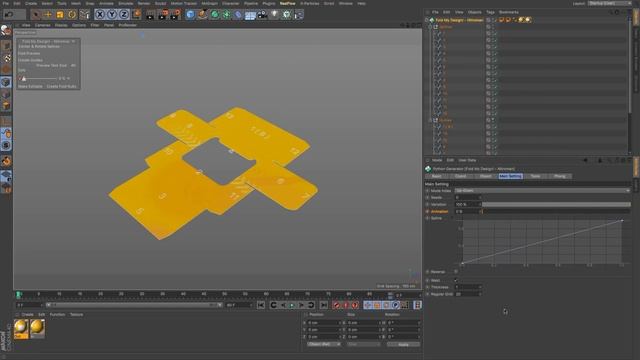Screen dimensions: 640x360
Task: Click the coordinate system cube icon
Action: click(x=136, y=15)
